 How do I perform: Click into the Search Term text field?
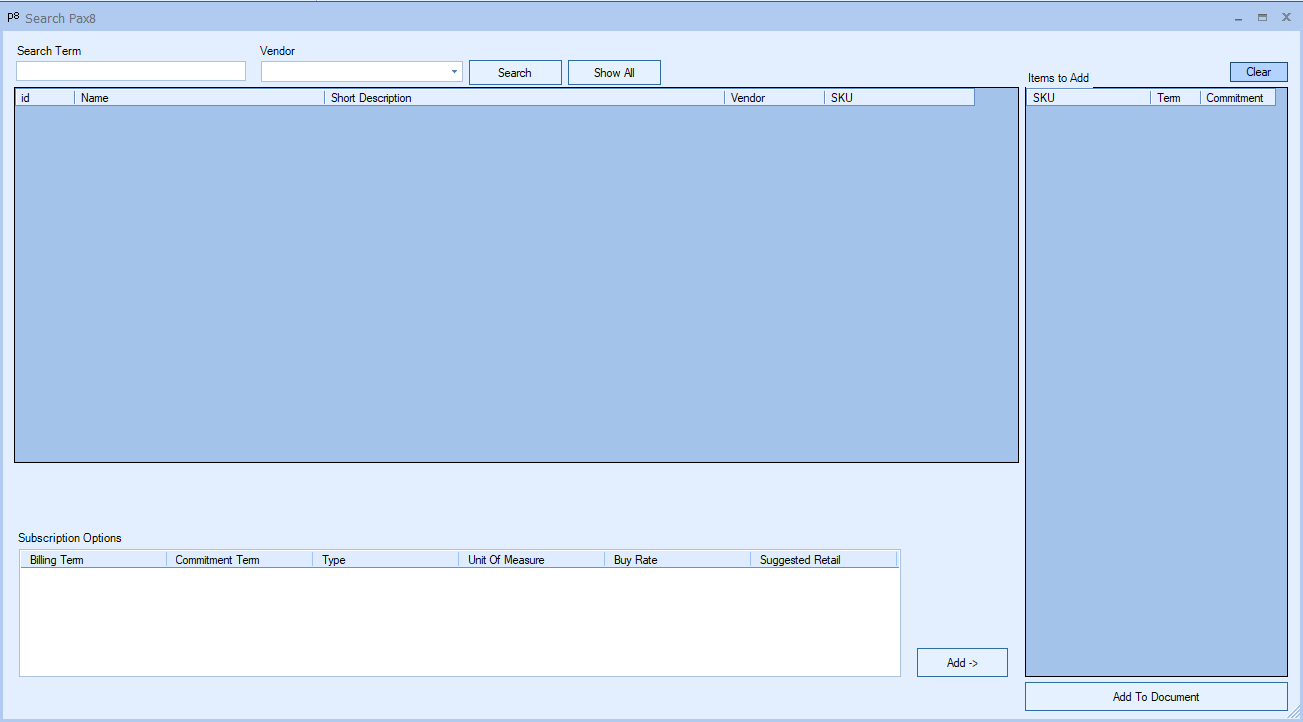(x=131, y=71)
